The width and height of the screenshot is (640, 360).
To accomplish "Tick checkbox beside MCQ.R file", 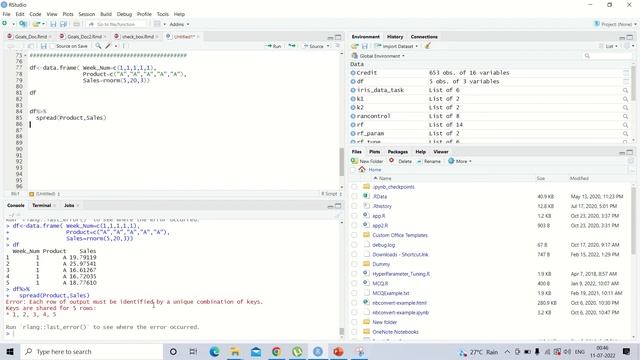I will [354, 283].
